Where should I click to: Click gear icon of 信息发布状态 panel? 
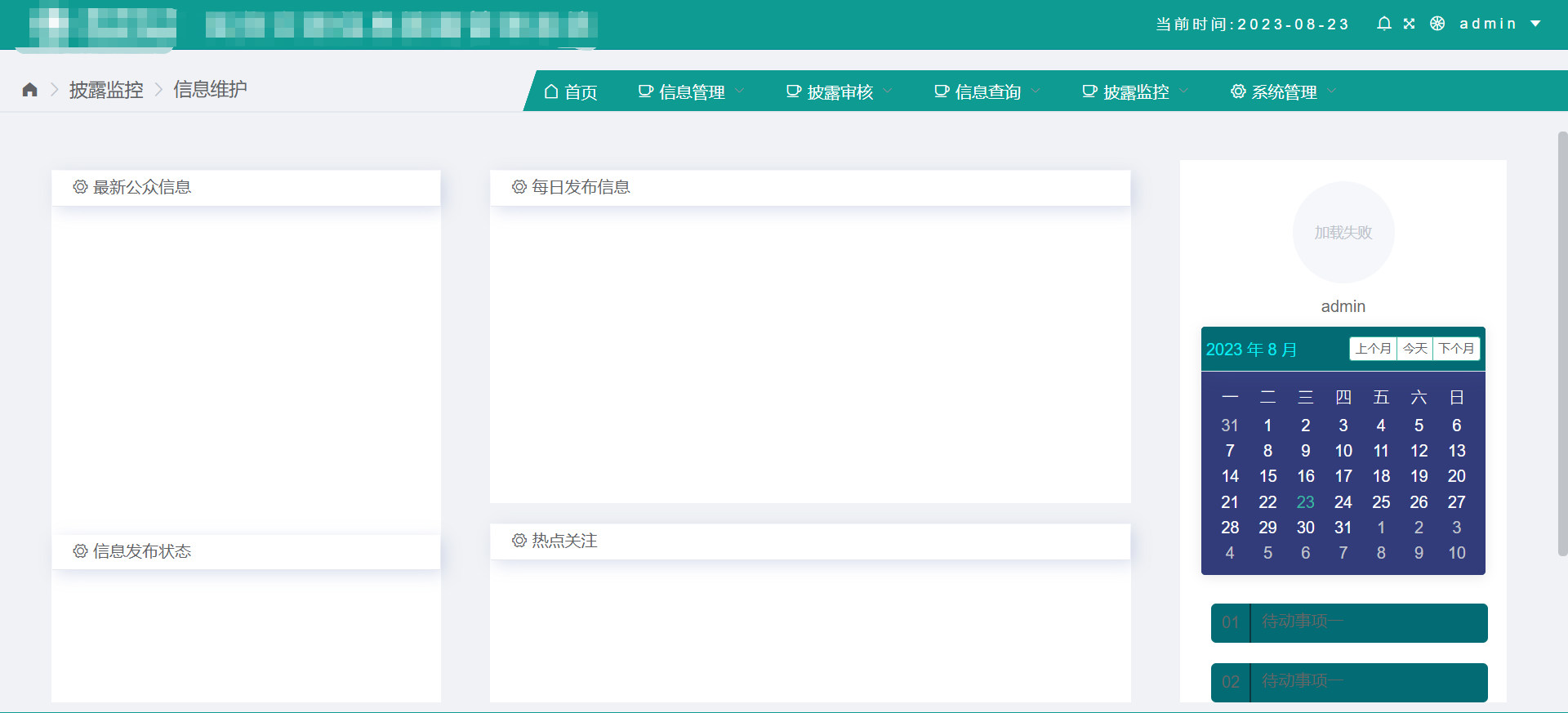click(80, 551)
